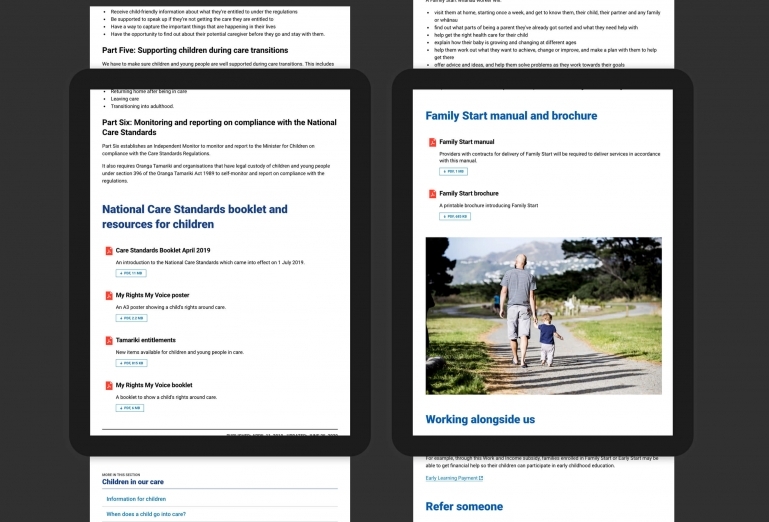Click 'An A3 poster showing a child's rights' text

[x=171, y=307]
